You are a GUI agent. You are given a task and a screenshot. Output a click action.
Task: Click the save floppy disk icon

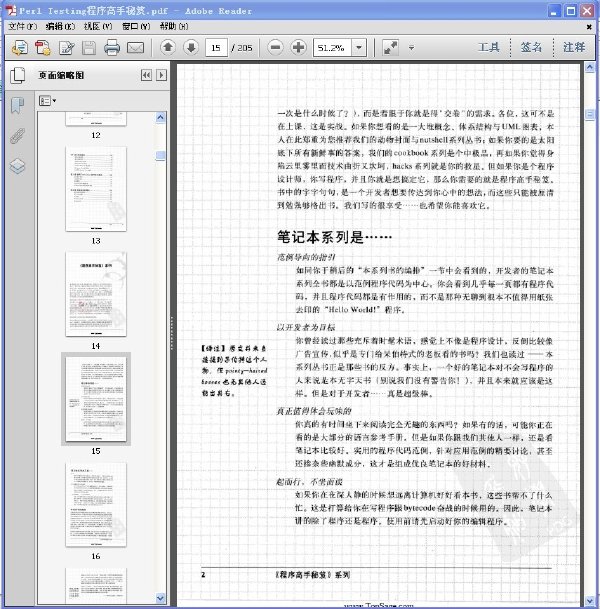(89, 48)
